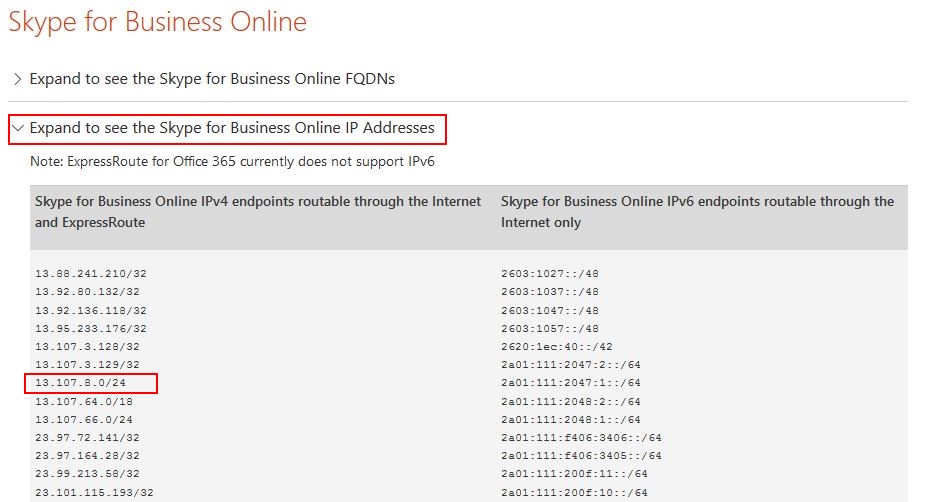
Task: Collapse the Skype for Business Online IP Addresses section
Action: 231,128
